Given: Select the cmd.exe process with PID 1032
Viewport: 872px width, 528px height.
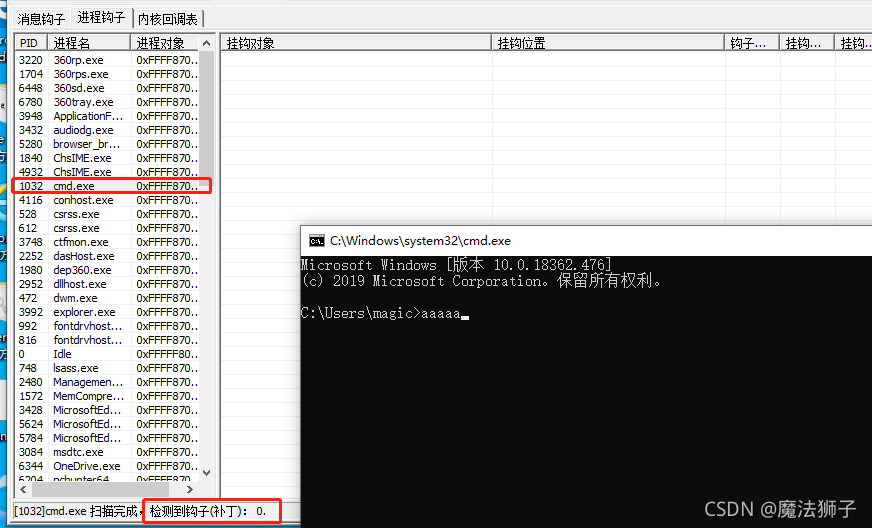Looking at the screenshot, I should point(107,186).
